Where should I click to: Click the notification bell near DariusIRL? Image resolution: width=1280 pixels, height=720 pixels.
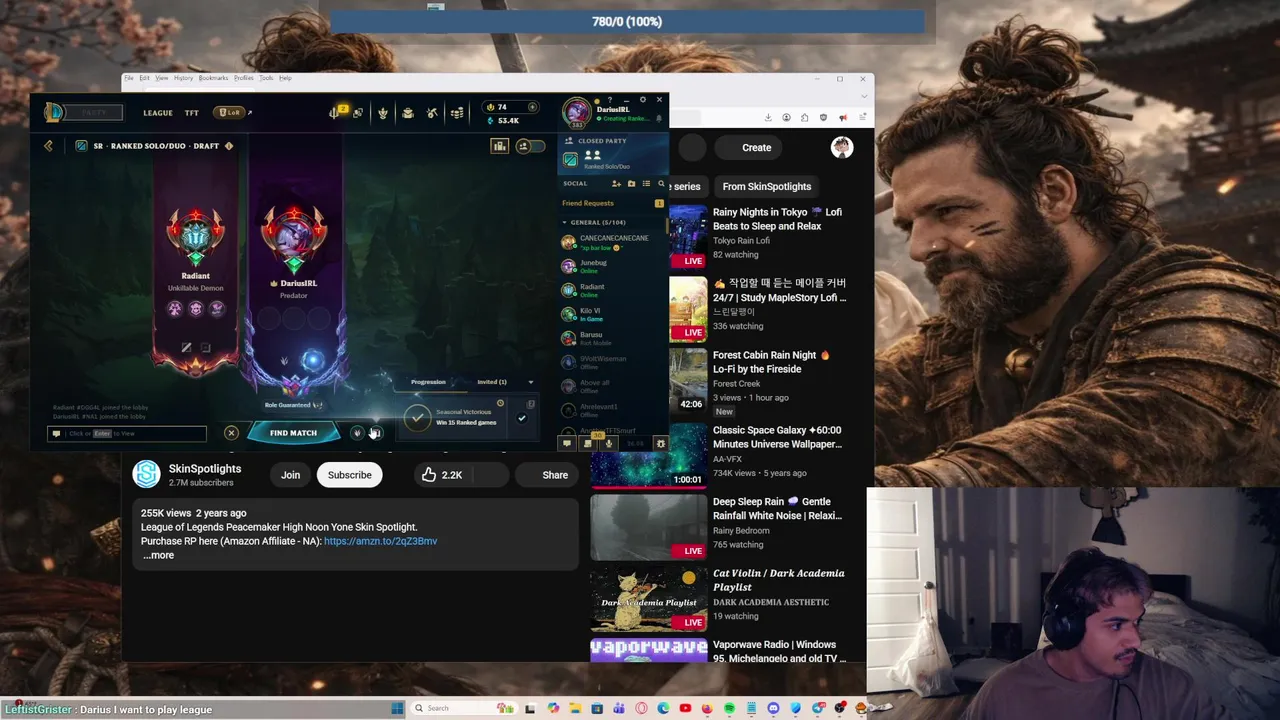click(x=659, y=118)
